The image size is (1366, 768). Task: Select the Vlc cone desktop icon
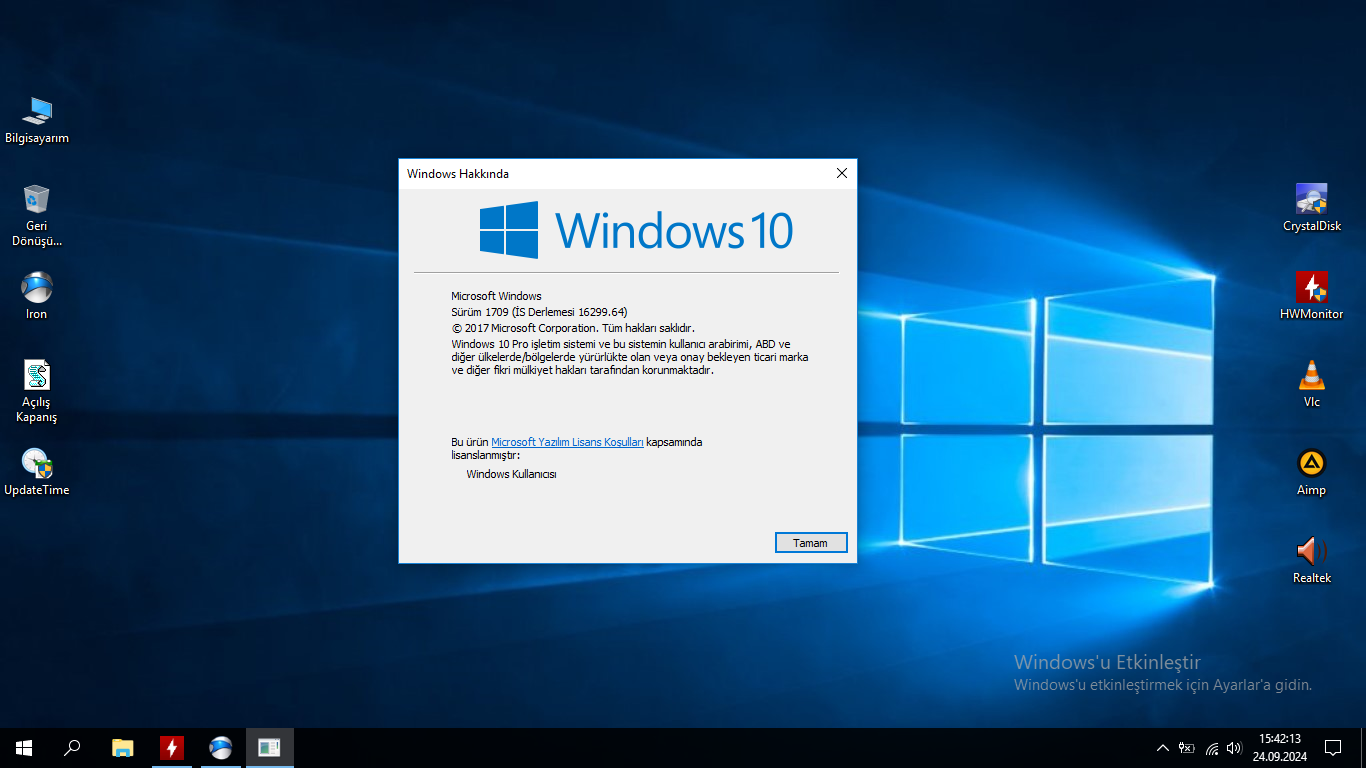point(1312,383)
